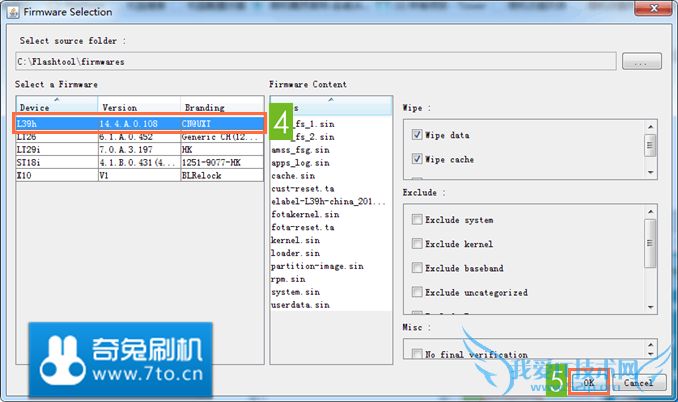Select loader.sin in firmware content

click(295, 253)
